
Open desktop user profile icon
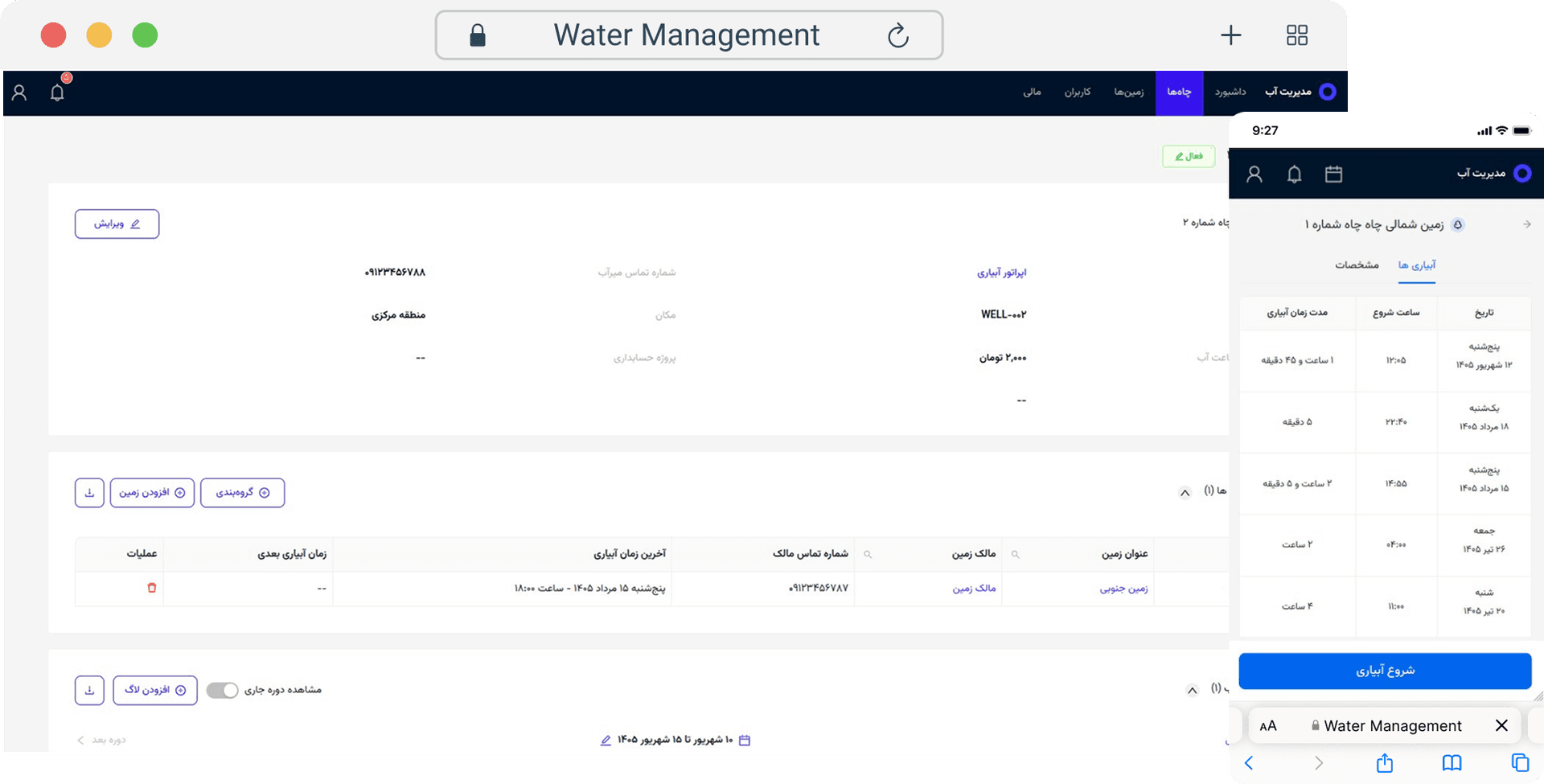(19, 92)
